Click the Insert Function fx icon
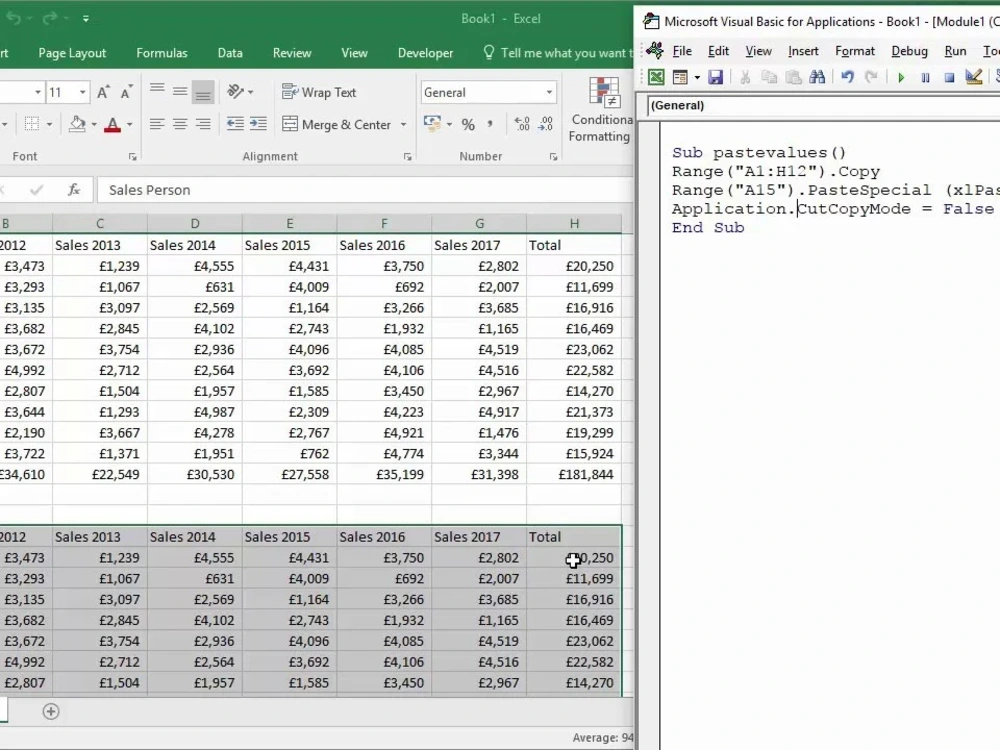1000x750 pixels. [74, 189]
